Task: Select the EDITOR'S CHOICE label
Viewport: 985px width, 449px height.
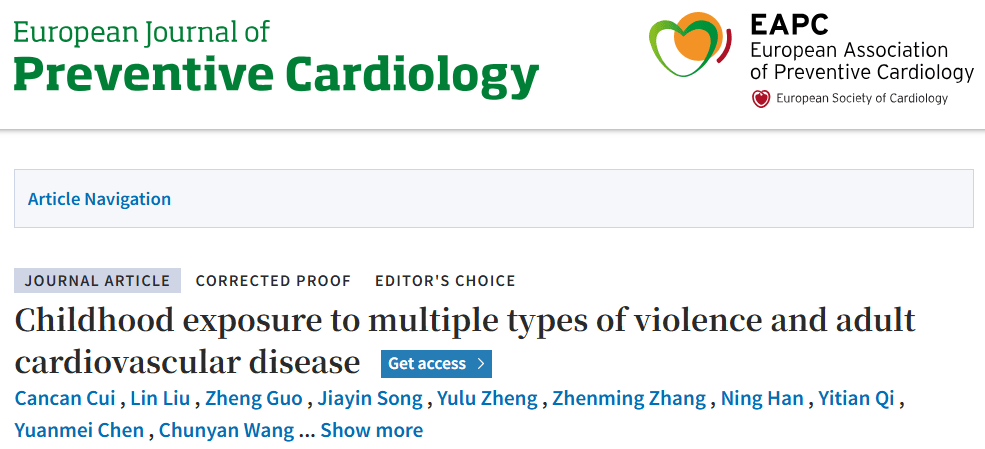Action: click(445, 281)
